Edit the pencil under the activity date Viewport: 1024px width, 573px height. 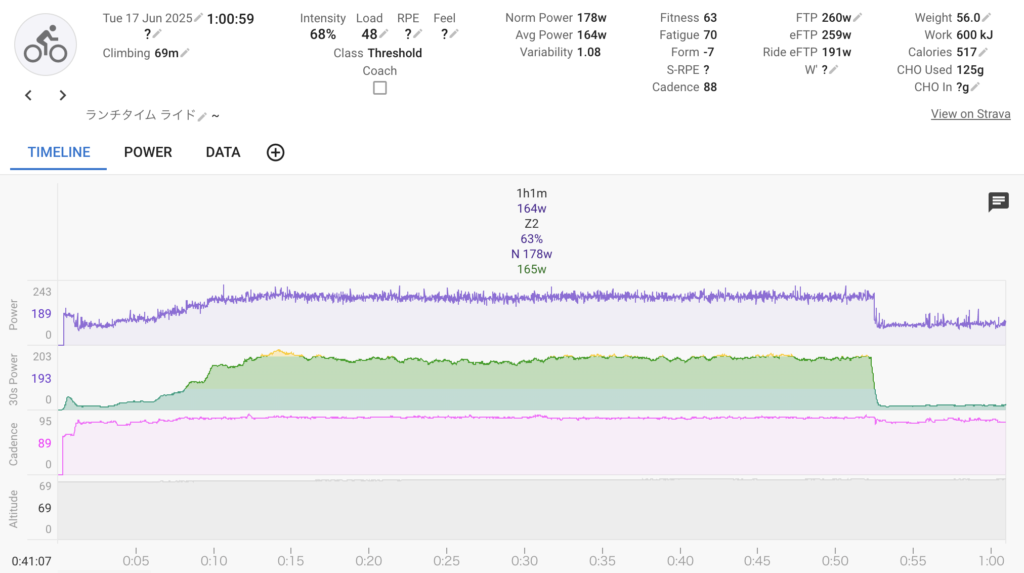[157, 34]
